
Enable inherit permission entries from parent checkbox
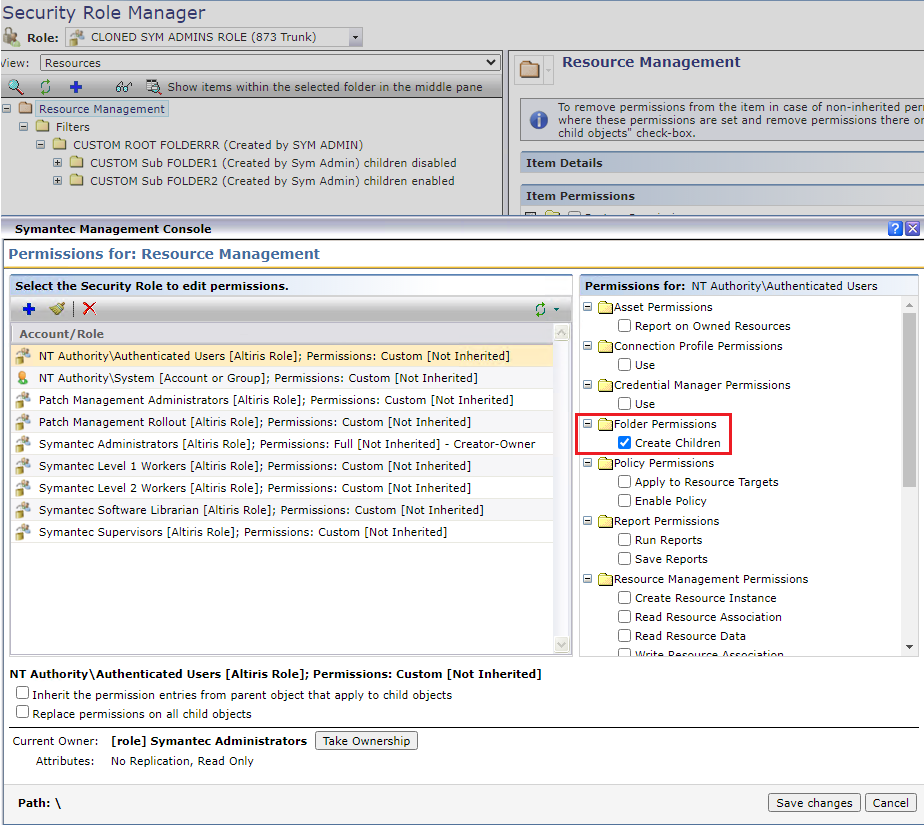(23, 694)
